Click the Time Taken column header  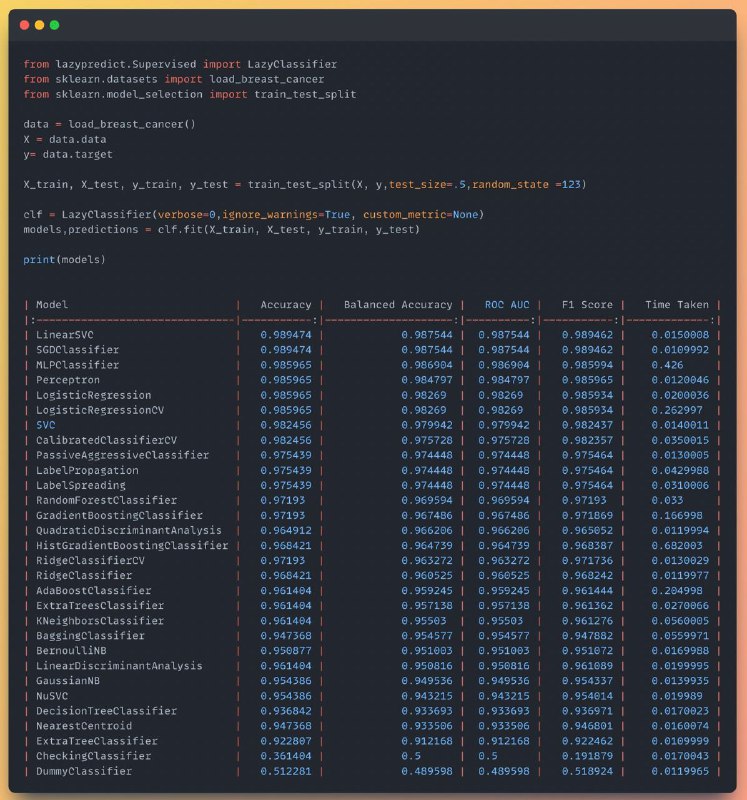pyautogui.click(x=677, y=305)
